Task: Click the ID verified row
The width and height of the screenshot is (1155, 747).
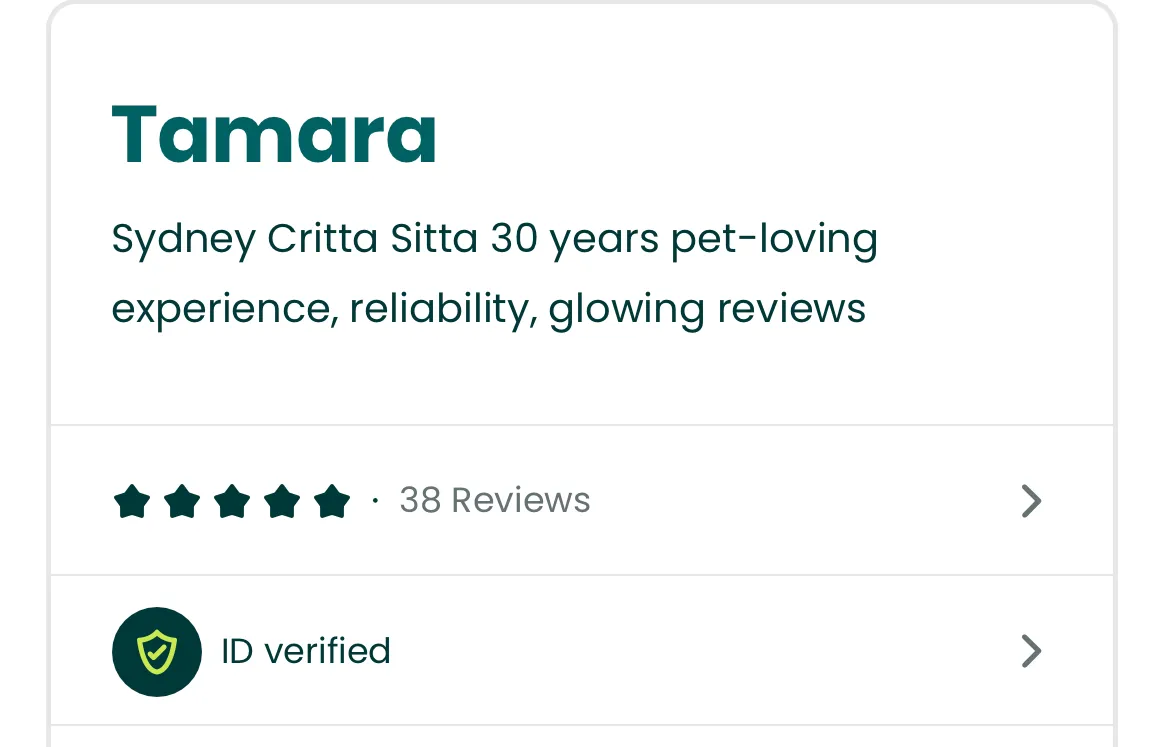Action: coord(580,651)
